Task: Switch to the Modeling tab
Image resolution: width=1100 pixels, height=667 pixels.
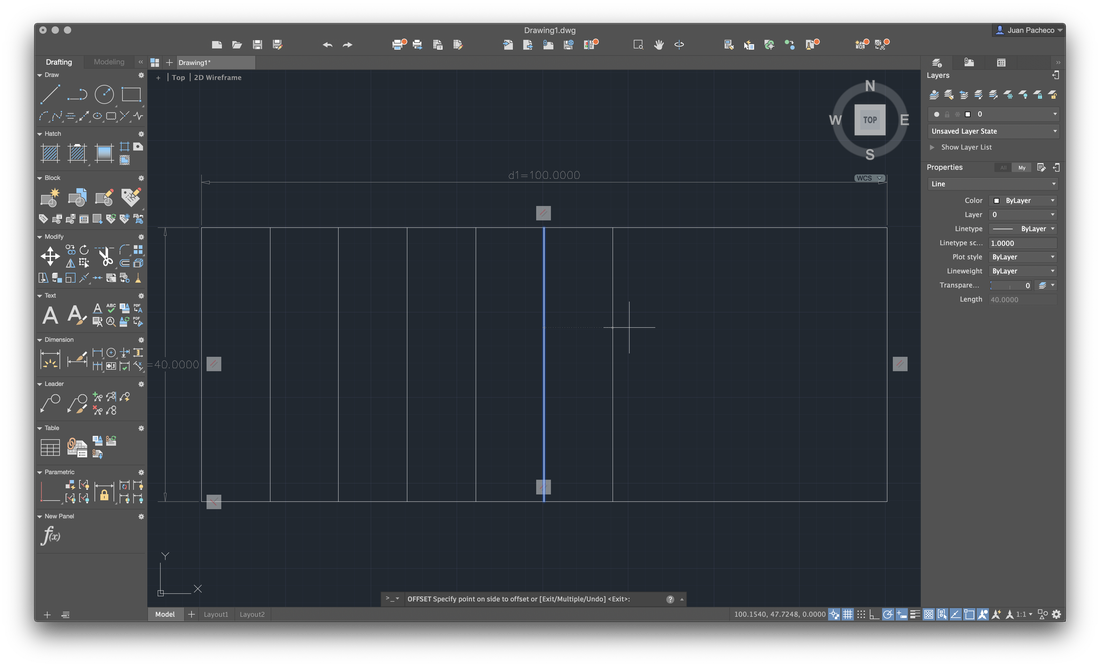Action: tap(109, 62)
